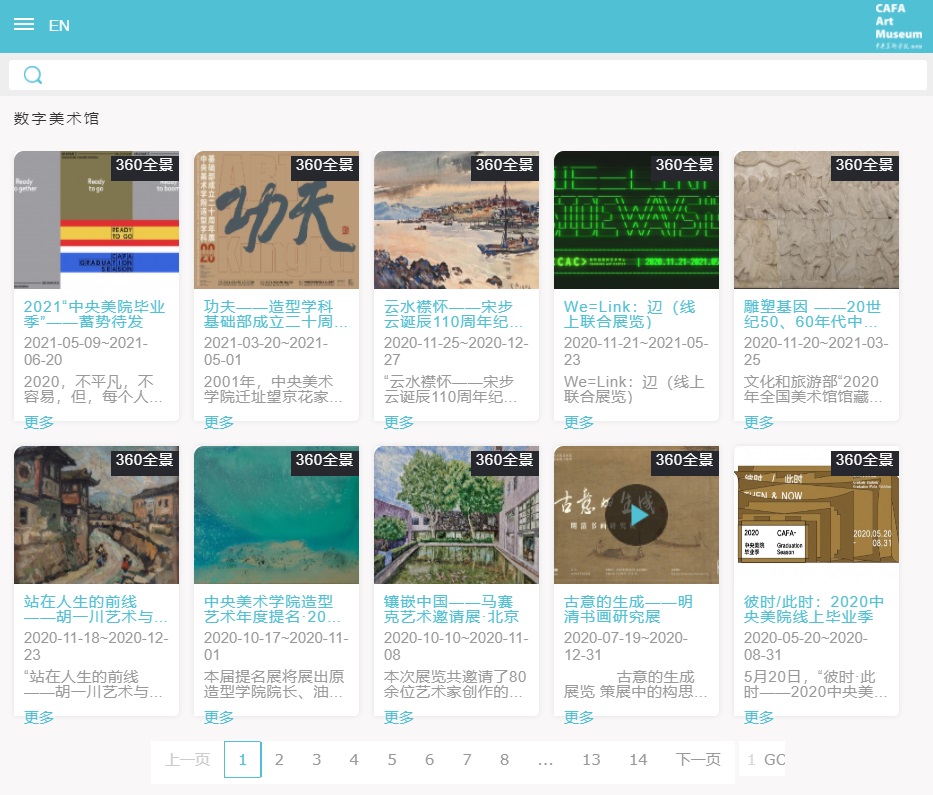Go to pagination page 8
This screenshot has width=933, height=795.
505,760
